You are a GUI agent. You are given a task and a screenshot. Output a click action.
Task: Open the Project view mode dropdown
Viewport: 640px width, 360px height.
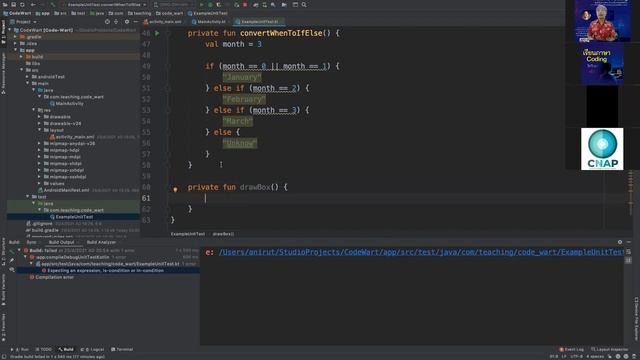[23, 22]
